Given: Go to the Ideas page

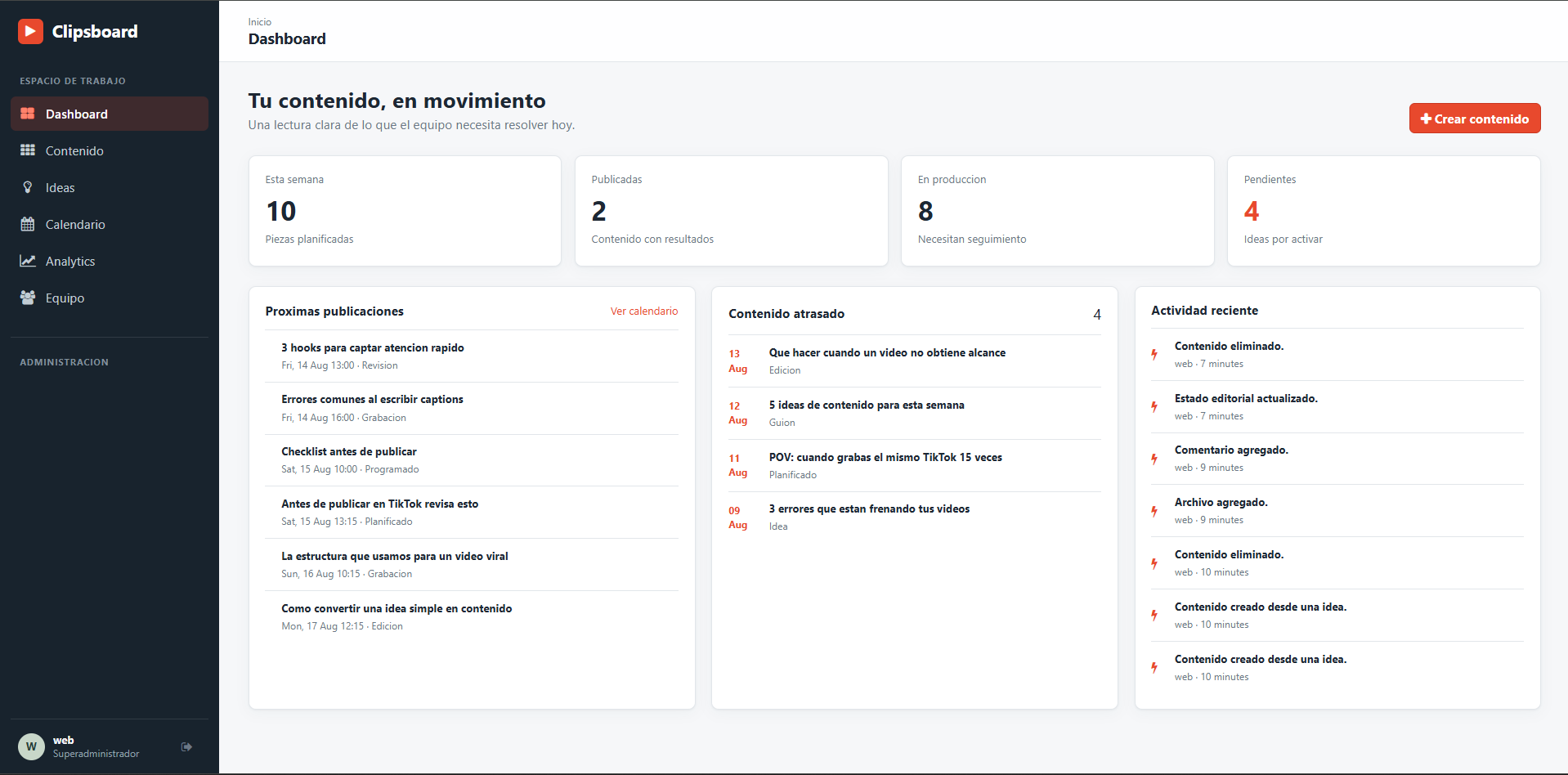Looking at the screenshot, I should pos(110,187).
